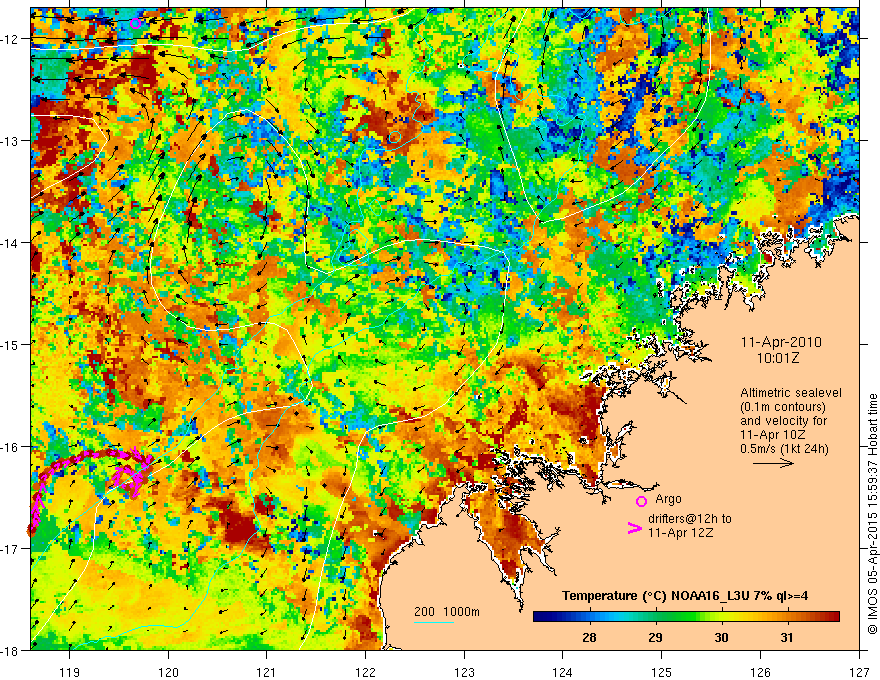Click the 'drifters@12h to' legend text
The image size is (880, 680).
690,518
